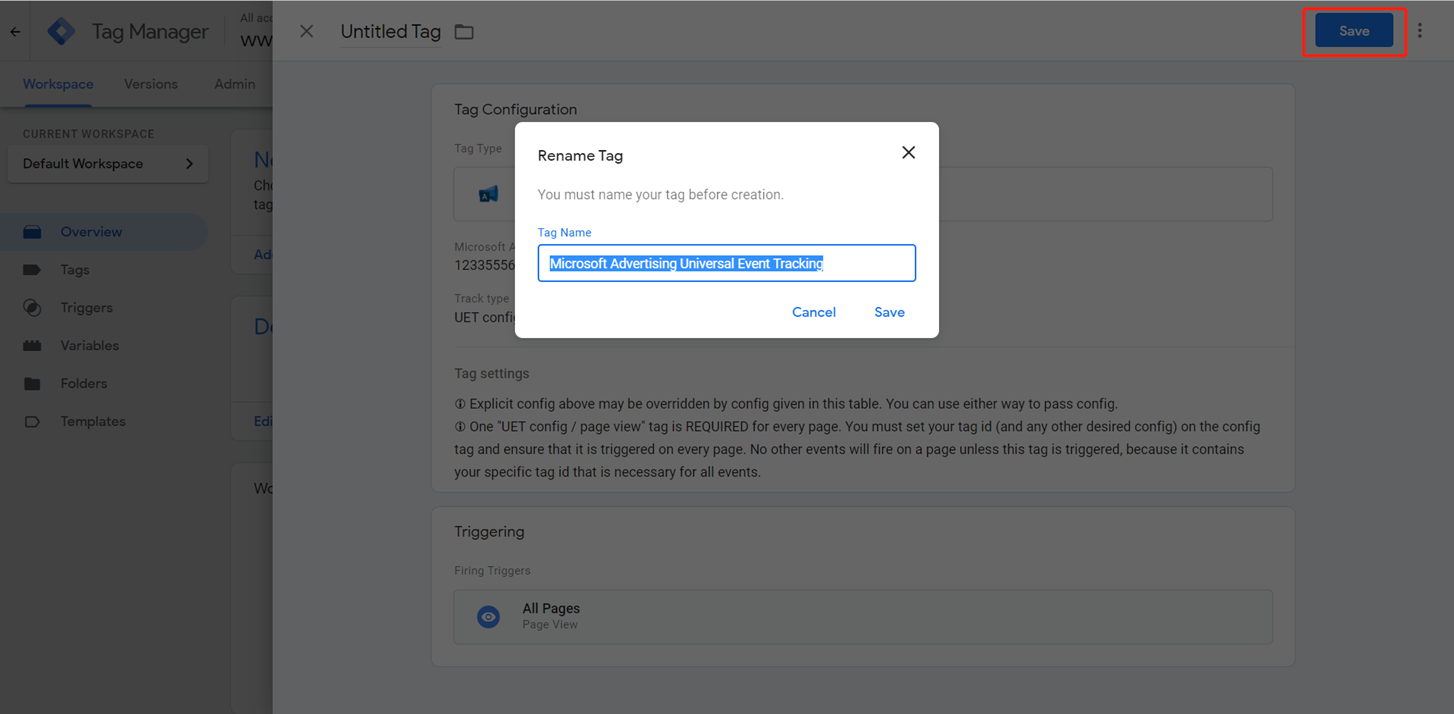Open the three-dot more options menu

pyautogui.click(x=1420, y=31)
